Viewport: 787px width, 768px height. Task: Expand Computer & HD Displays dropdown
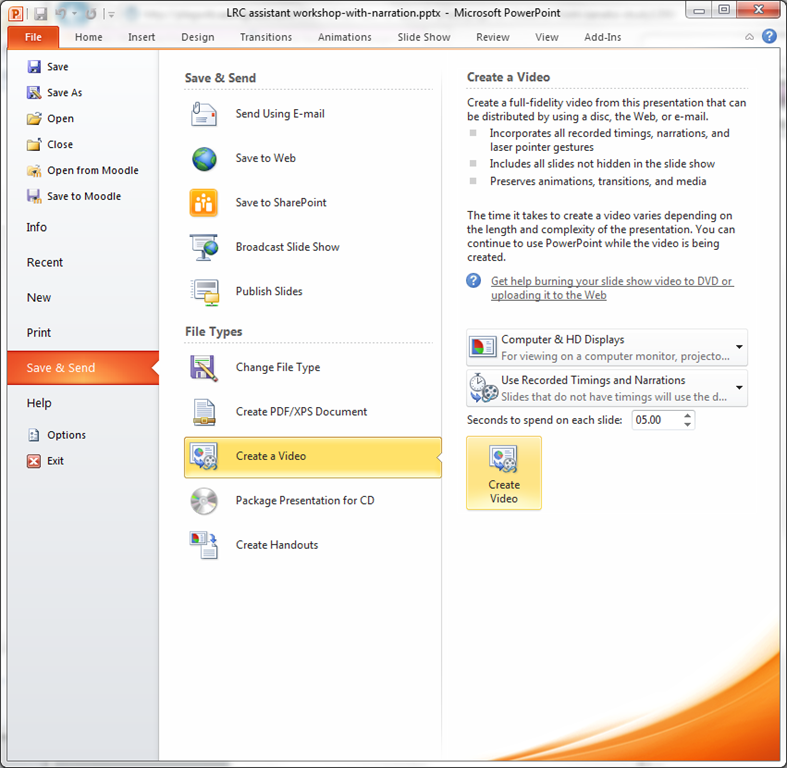pos(739,348)
